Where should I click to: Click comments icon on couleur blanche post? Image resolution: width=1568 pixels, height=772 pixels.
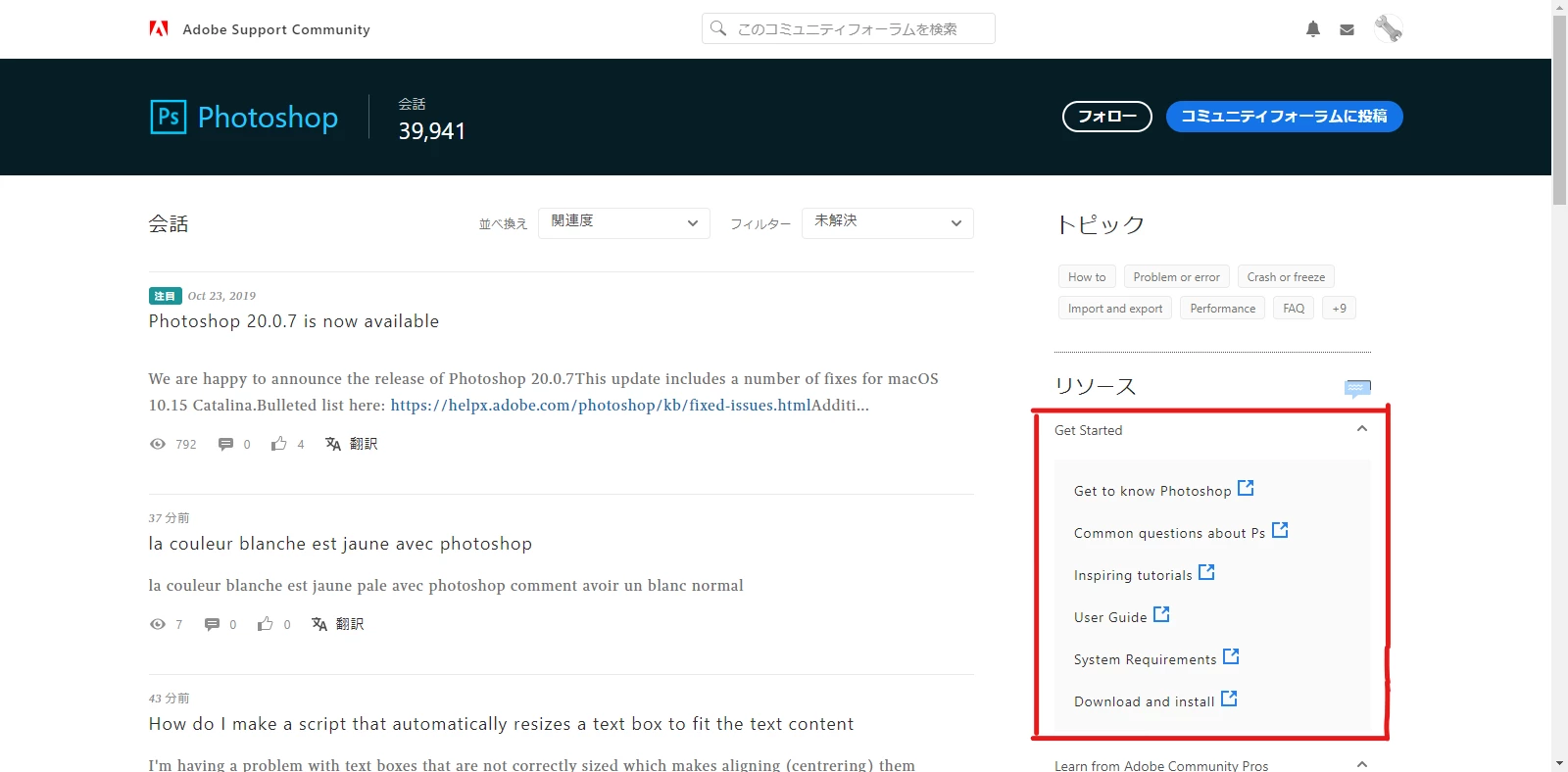coord(212,624)
